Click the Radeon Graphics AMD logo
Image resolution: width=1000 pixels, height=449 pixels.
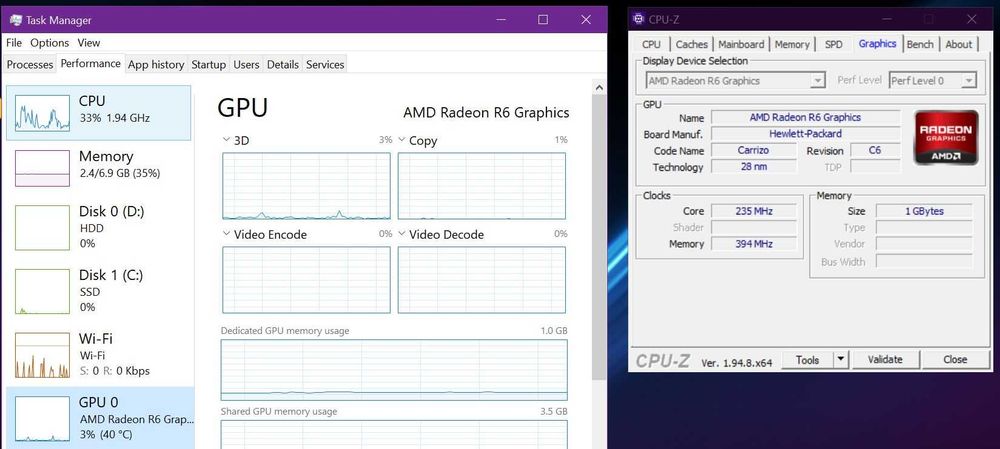946,138
